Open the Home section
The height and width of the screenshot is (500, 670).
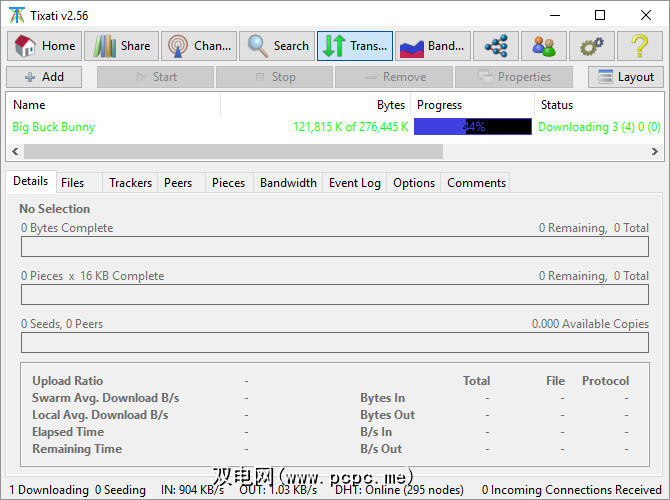[x=44, y=46]
